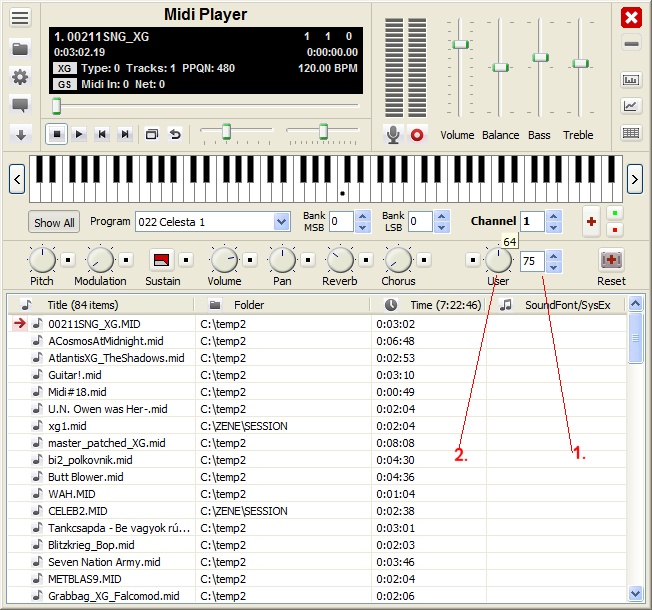Click the playlist window mode icon
This screenshot has height=610, width=652.
152,134
